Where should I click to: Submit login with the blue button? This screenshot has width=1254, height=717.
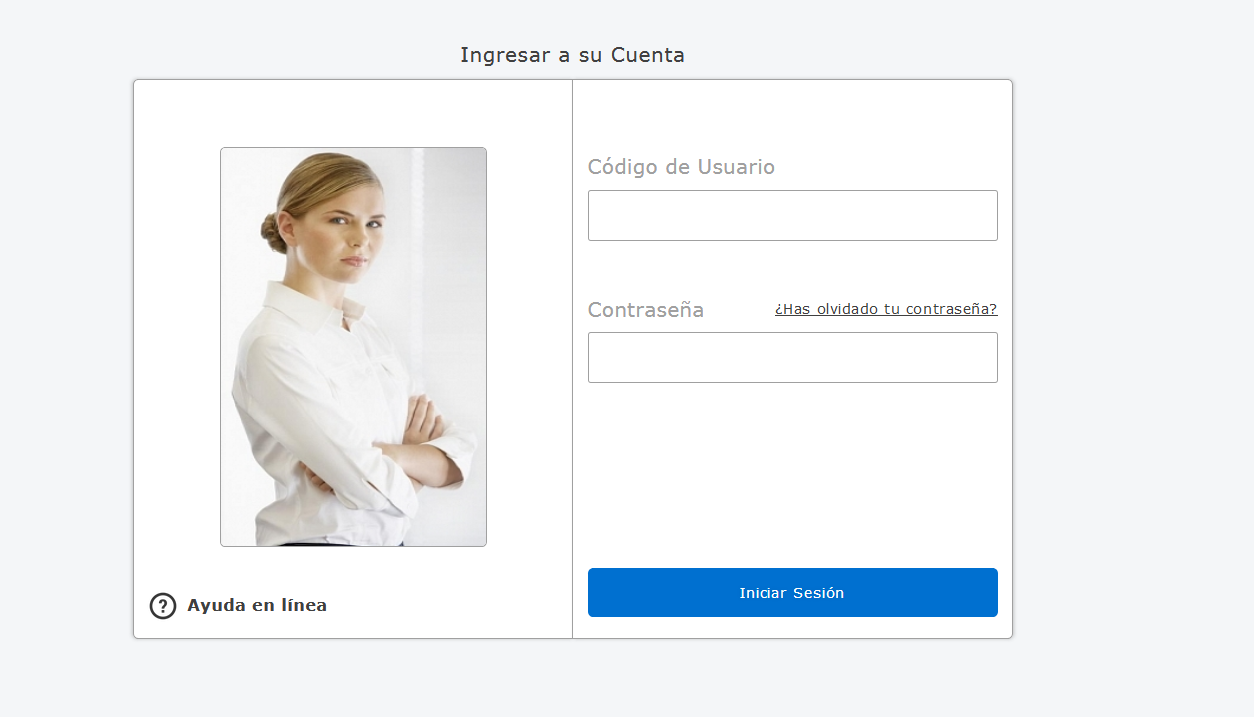792,593
